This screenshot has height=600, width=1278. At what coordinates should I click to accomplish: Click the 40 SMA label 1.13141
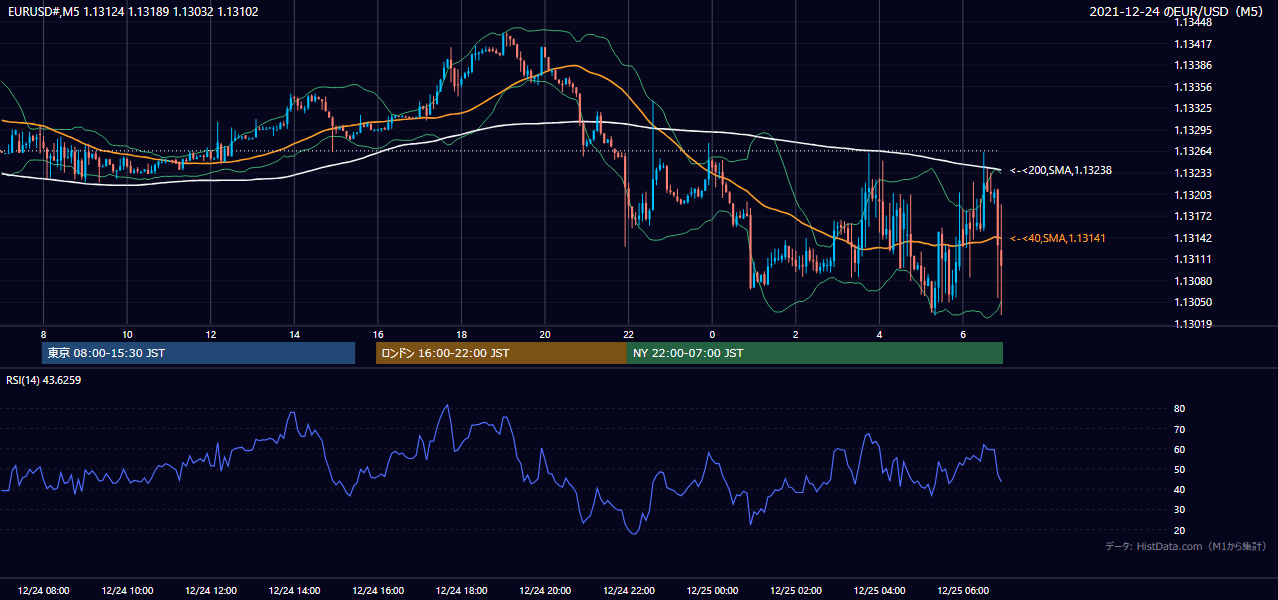(1058, 238)
